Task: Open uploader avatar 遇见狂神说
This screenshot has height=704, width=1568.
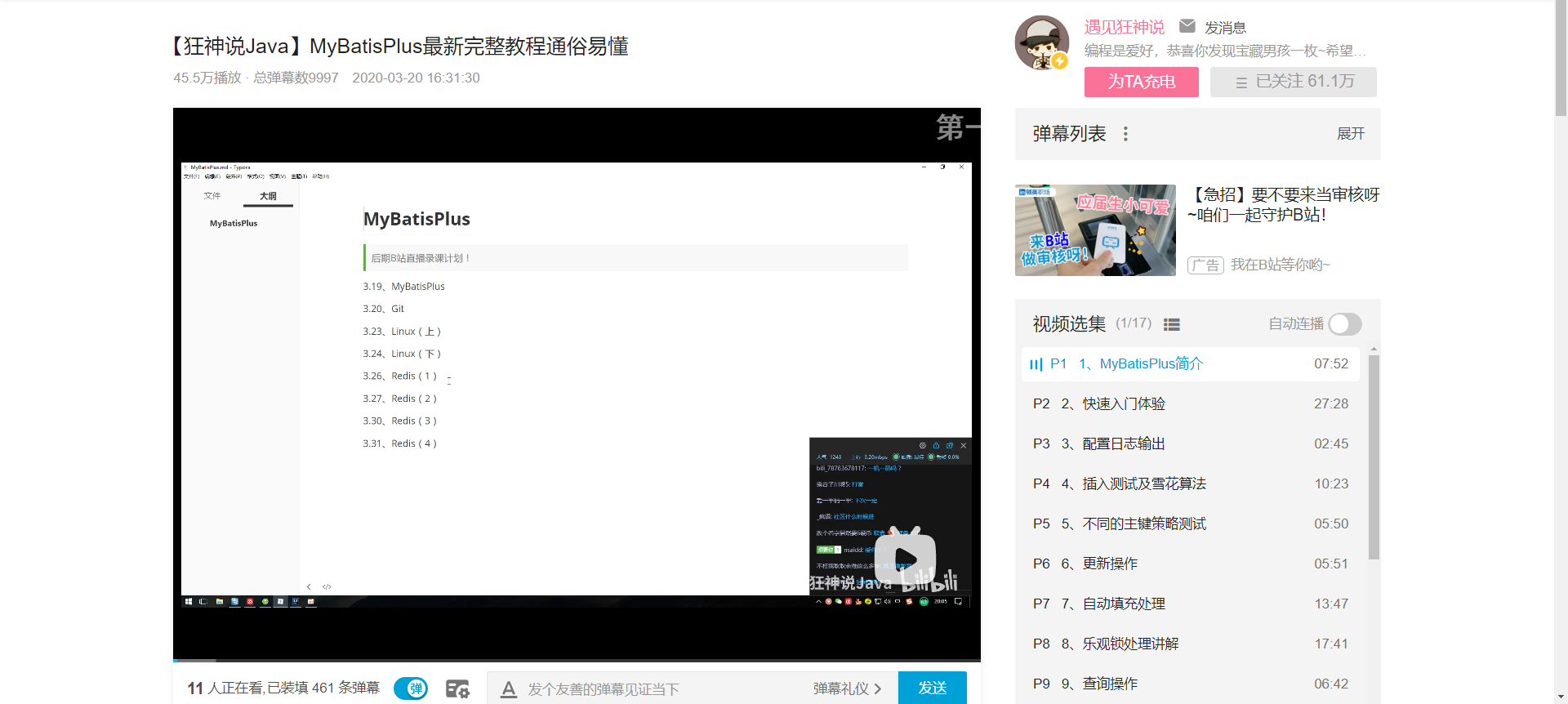Action: [x=1041, y=42]
